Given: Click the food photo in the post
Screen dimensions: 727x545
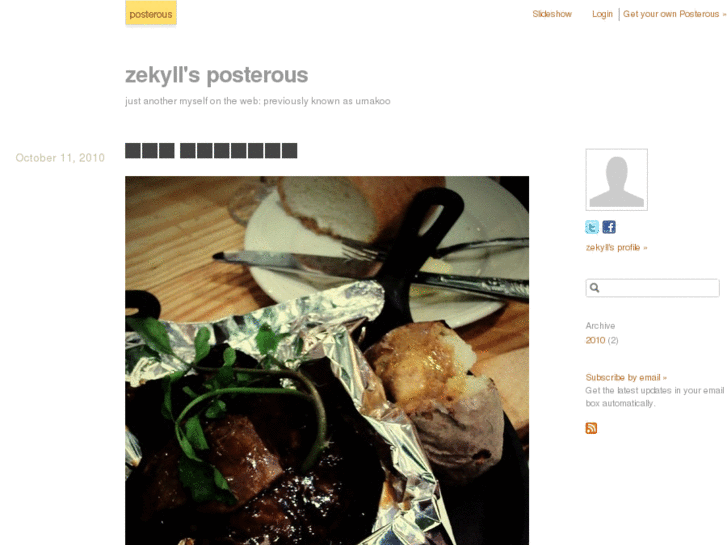Looking at the screenshot, I should 327,360.
